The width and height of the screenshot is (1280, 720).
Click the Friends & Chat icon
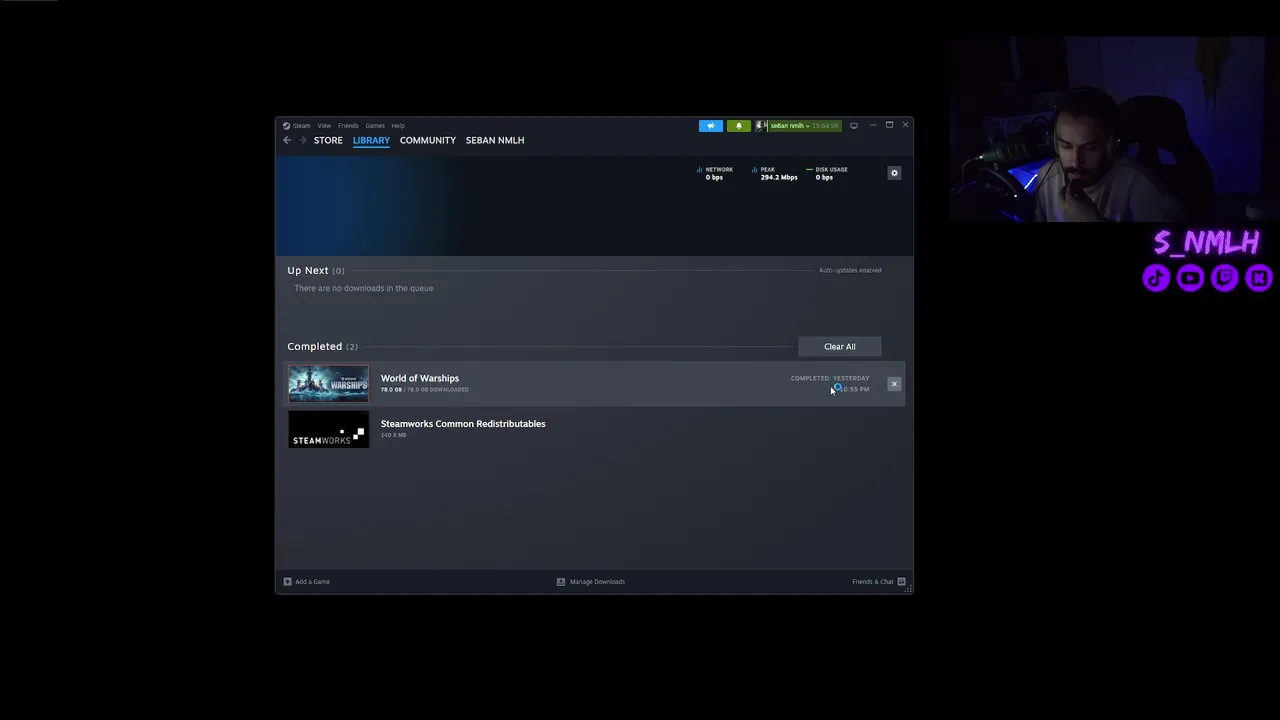tap(901, 581)
